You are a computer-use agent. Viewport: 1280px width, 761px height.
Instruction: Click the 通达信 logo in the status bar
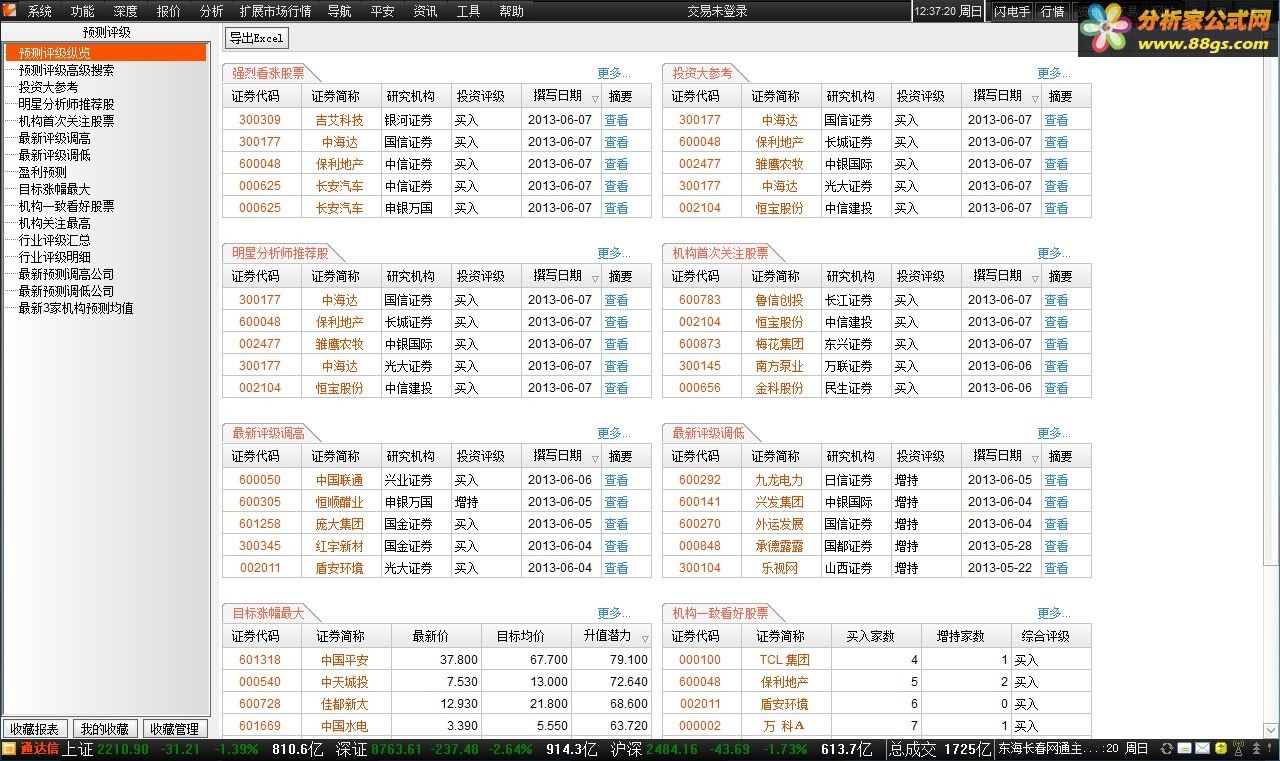tap(31, 749)
